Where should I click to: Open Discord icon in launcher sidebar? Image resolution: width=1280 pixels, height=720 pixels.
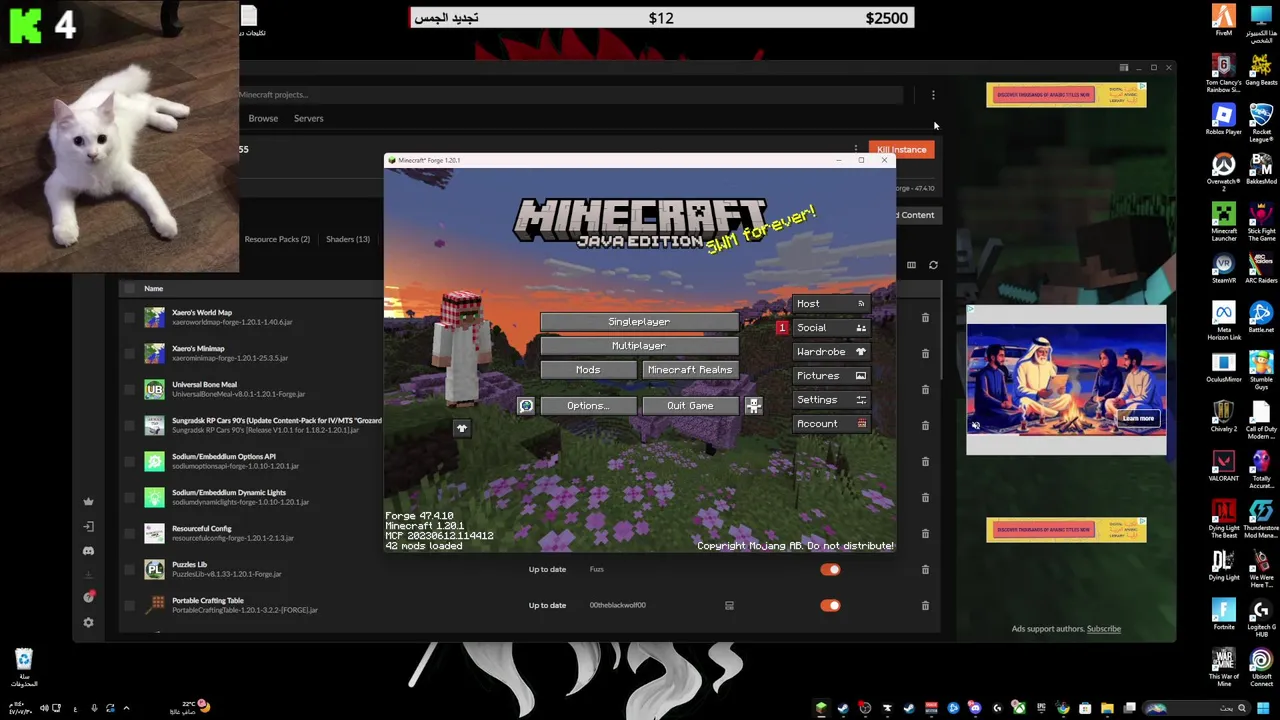pyautogui.click(x=88, y=551)
